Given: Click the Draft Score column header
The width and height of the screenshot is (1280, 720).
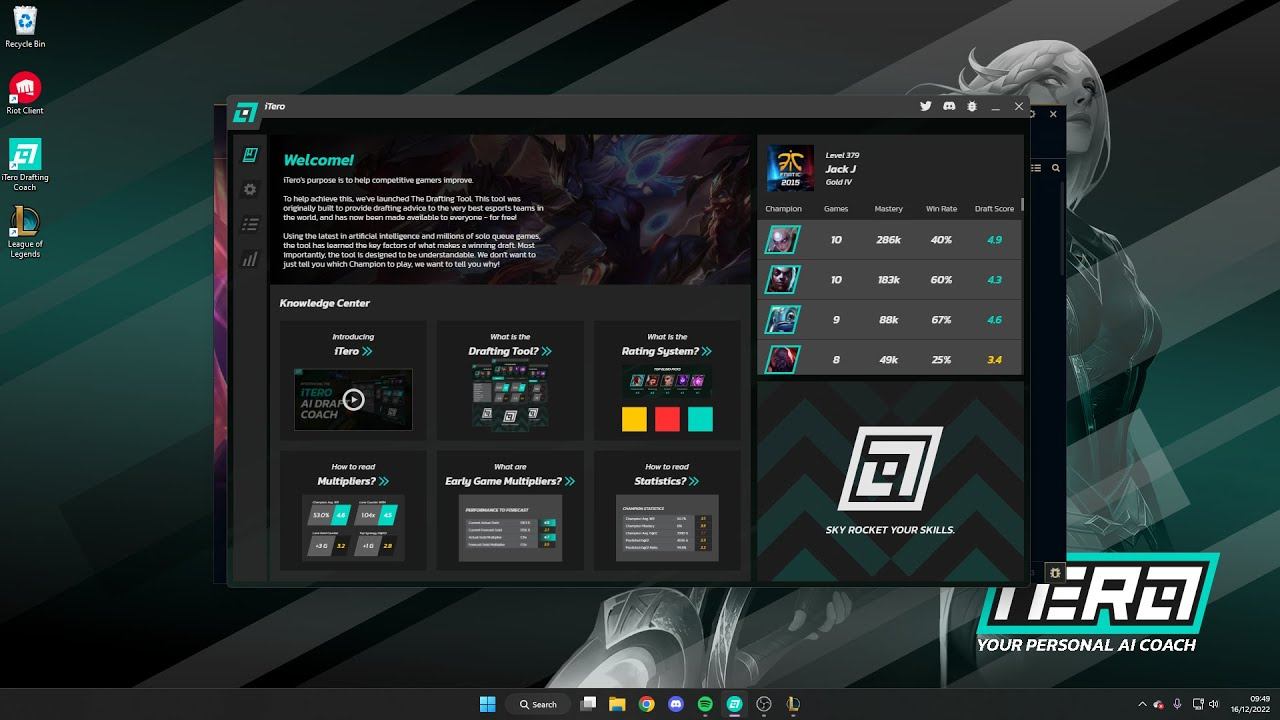Looking at the screenshot, I should point(994,209).
